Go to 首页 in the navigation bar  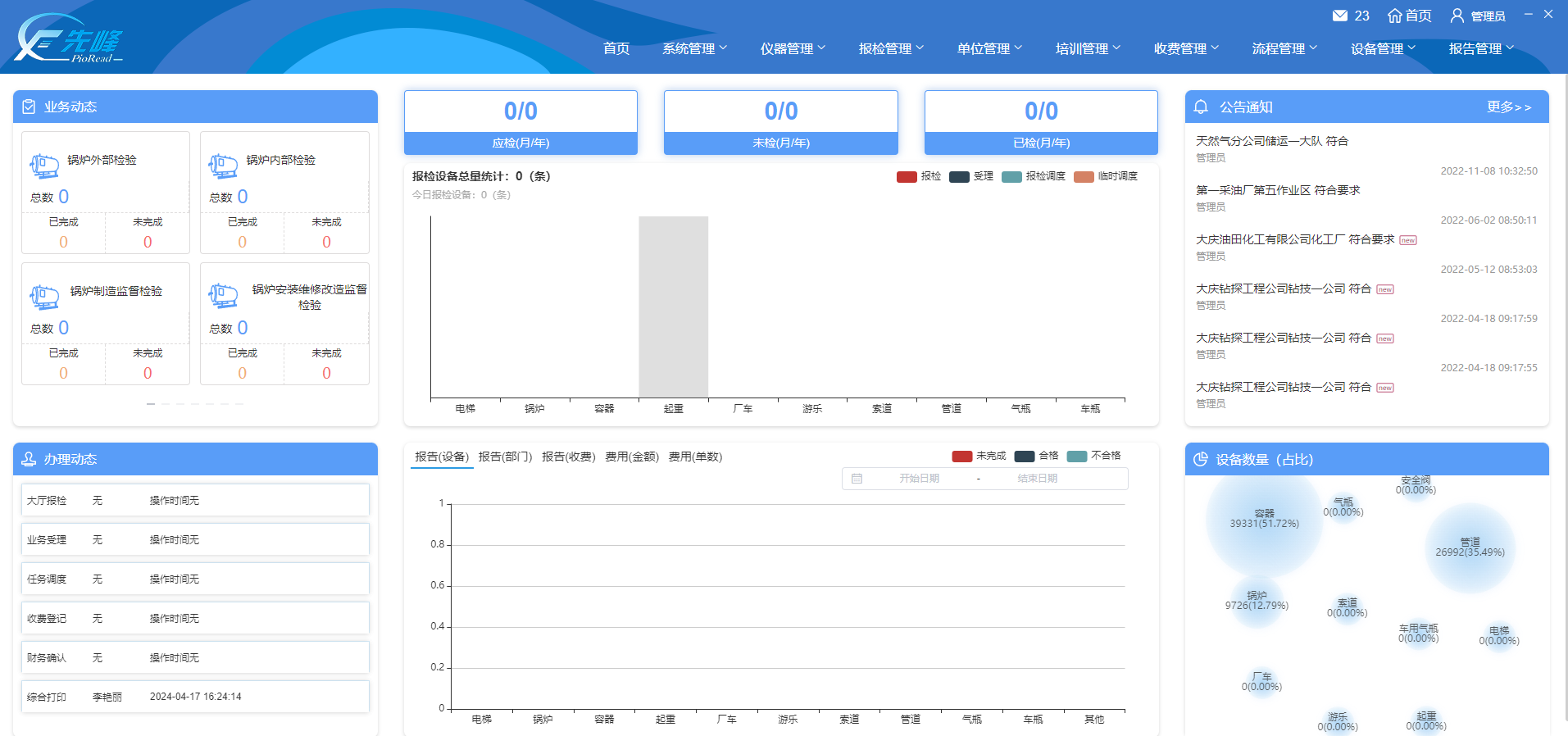pyautogui.click(x=616, y=48)
